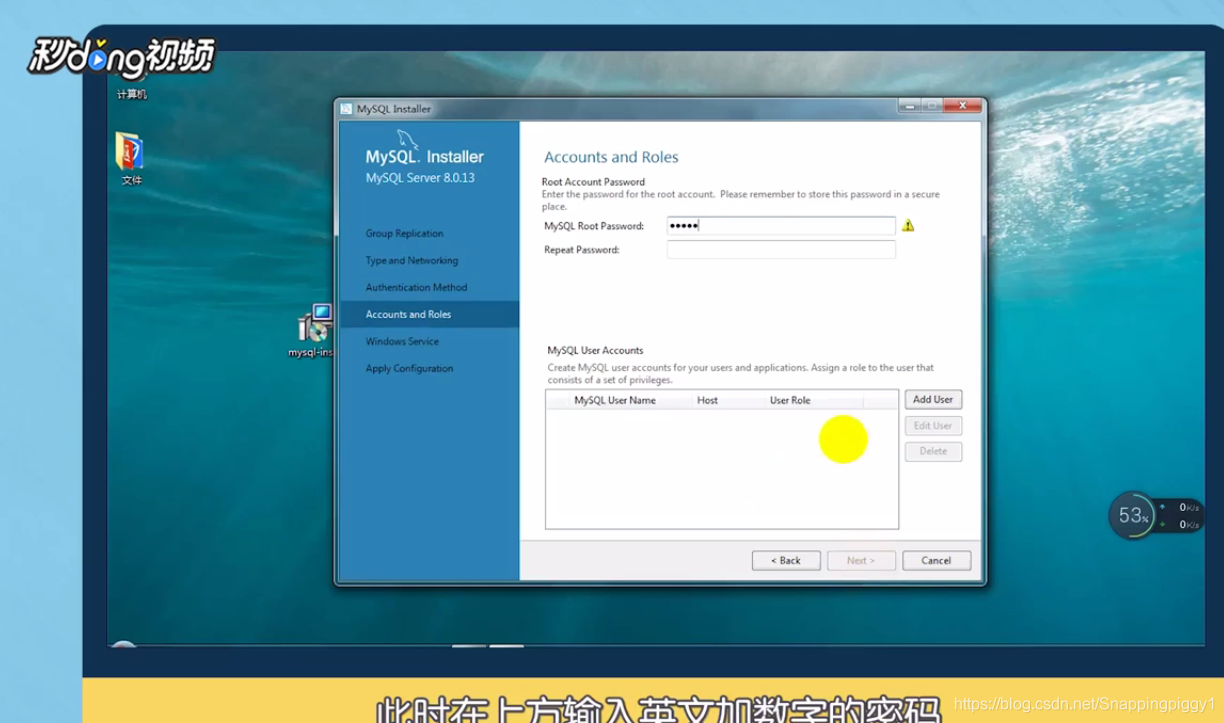Focus the Repeat Password field

click(x=781, y=250)
